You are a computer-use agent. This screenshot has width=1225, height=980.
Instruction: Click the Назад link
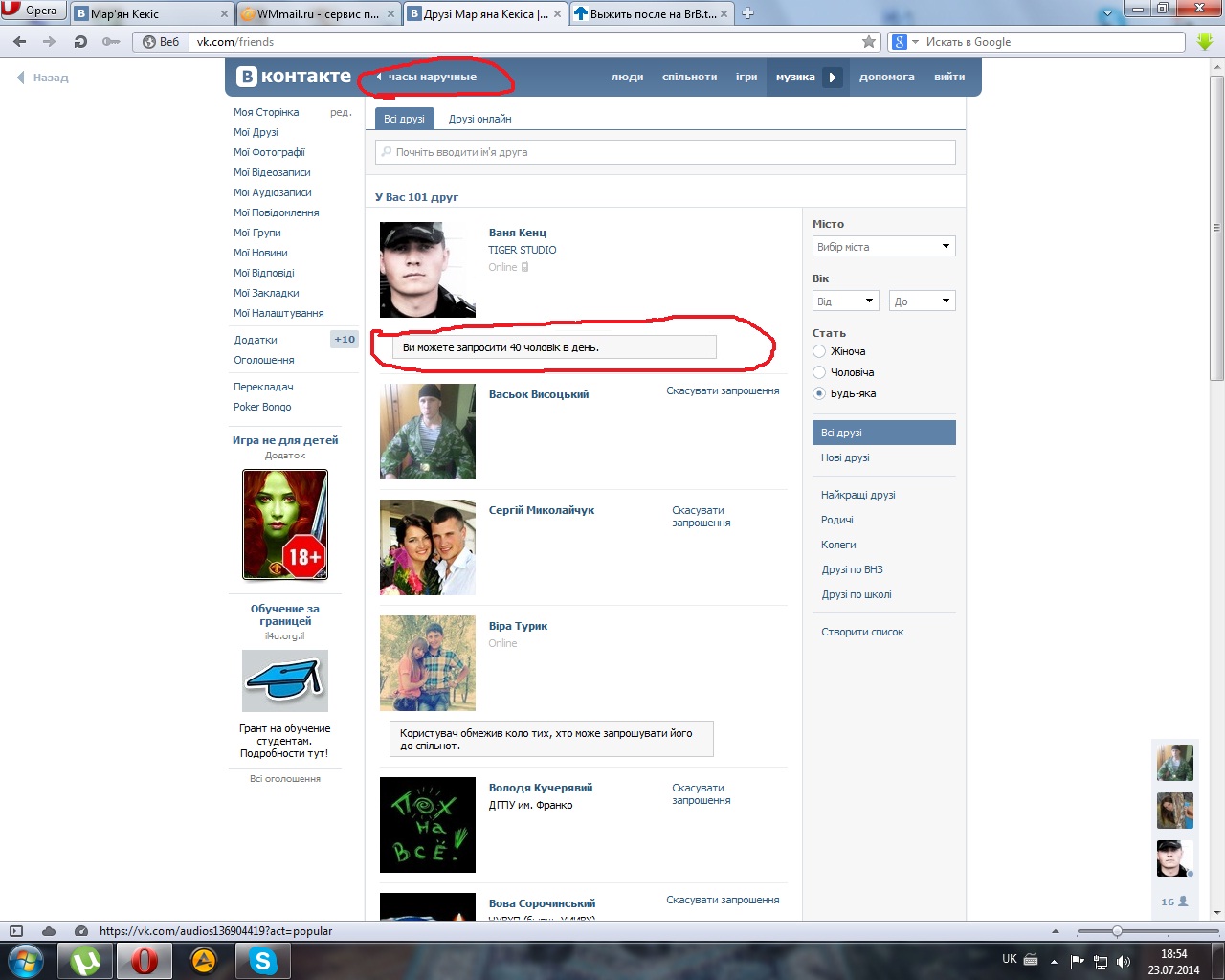44,78
